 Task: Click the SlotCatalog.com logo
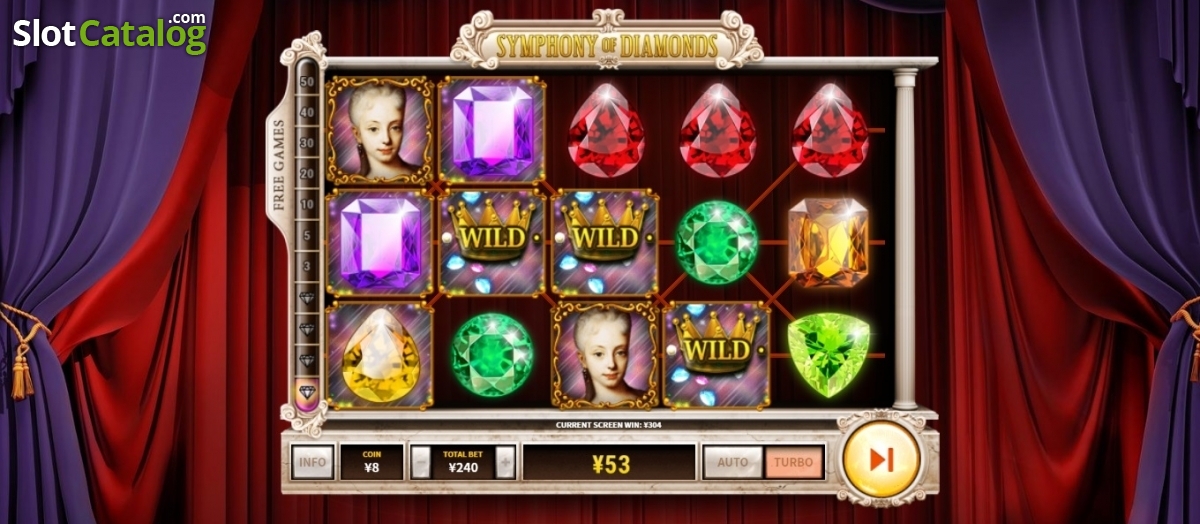(x=110, y=32)
